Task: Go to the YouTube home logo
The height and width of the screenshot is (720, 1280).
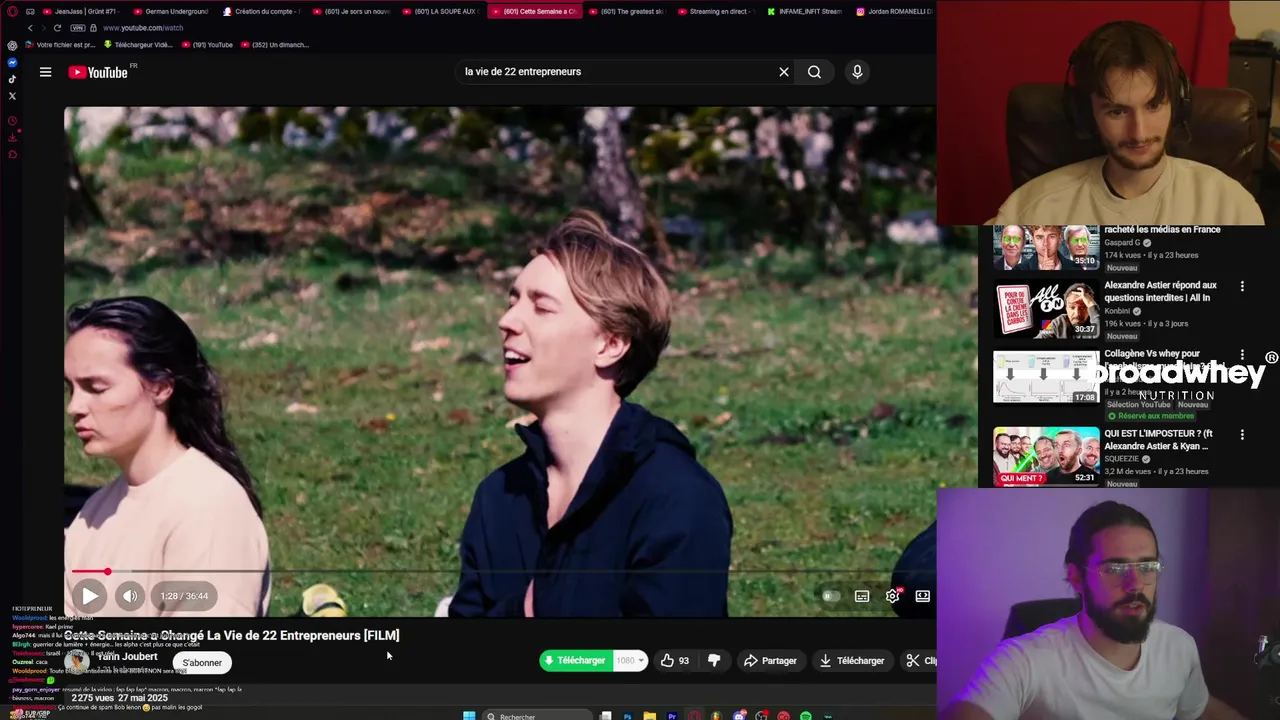Action: point(98,72)
